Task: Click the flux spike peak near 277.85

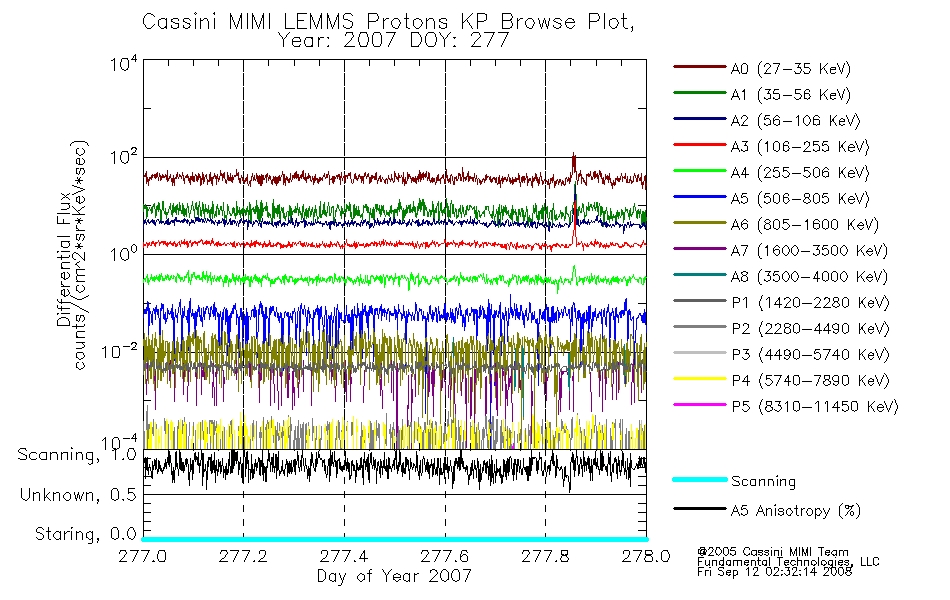Action: [x=574, y=156]
